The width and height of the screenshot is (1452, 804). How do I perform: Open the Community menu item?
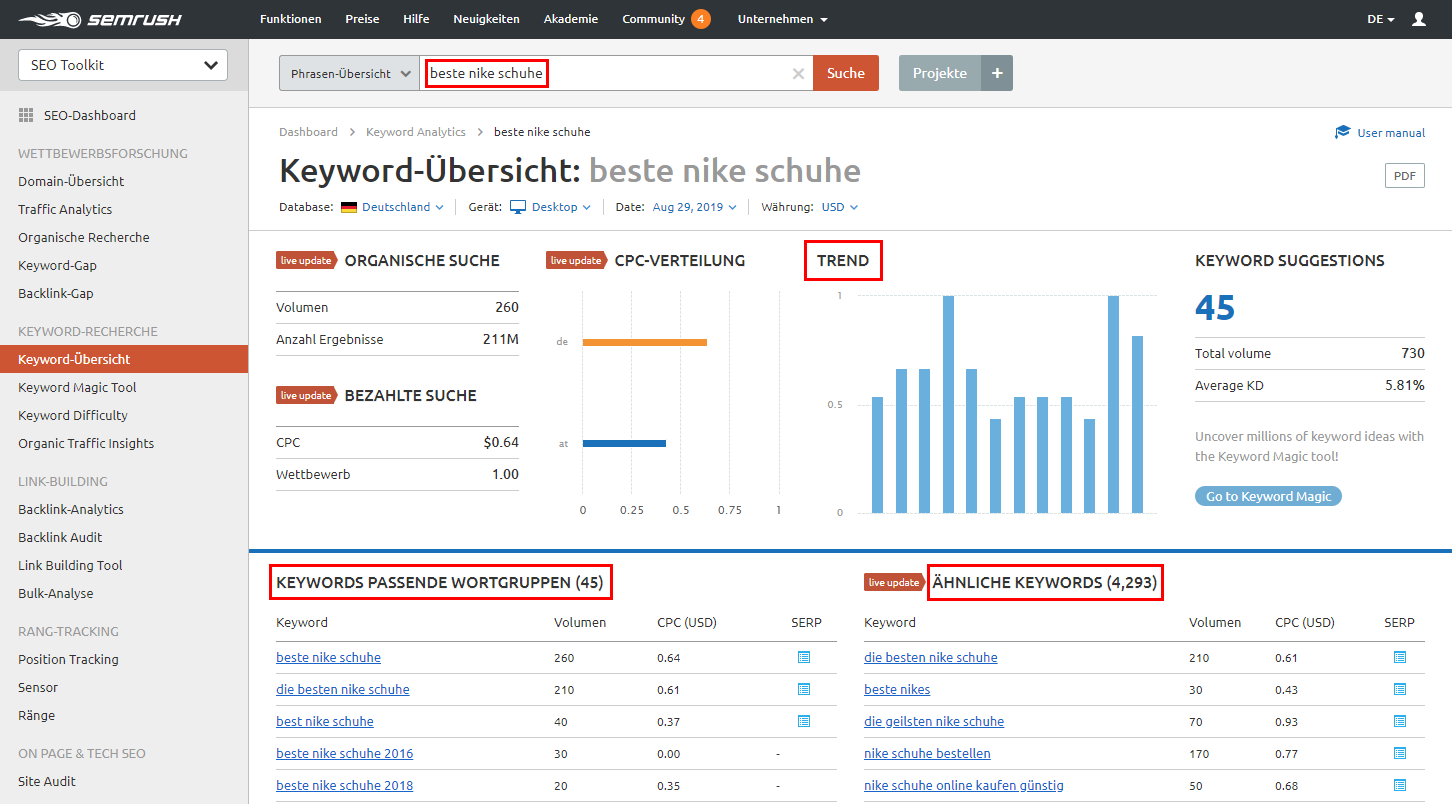[653, 19]
